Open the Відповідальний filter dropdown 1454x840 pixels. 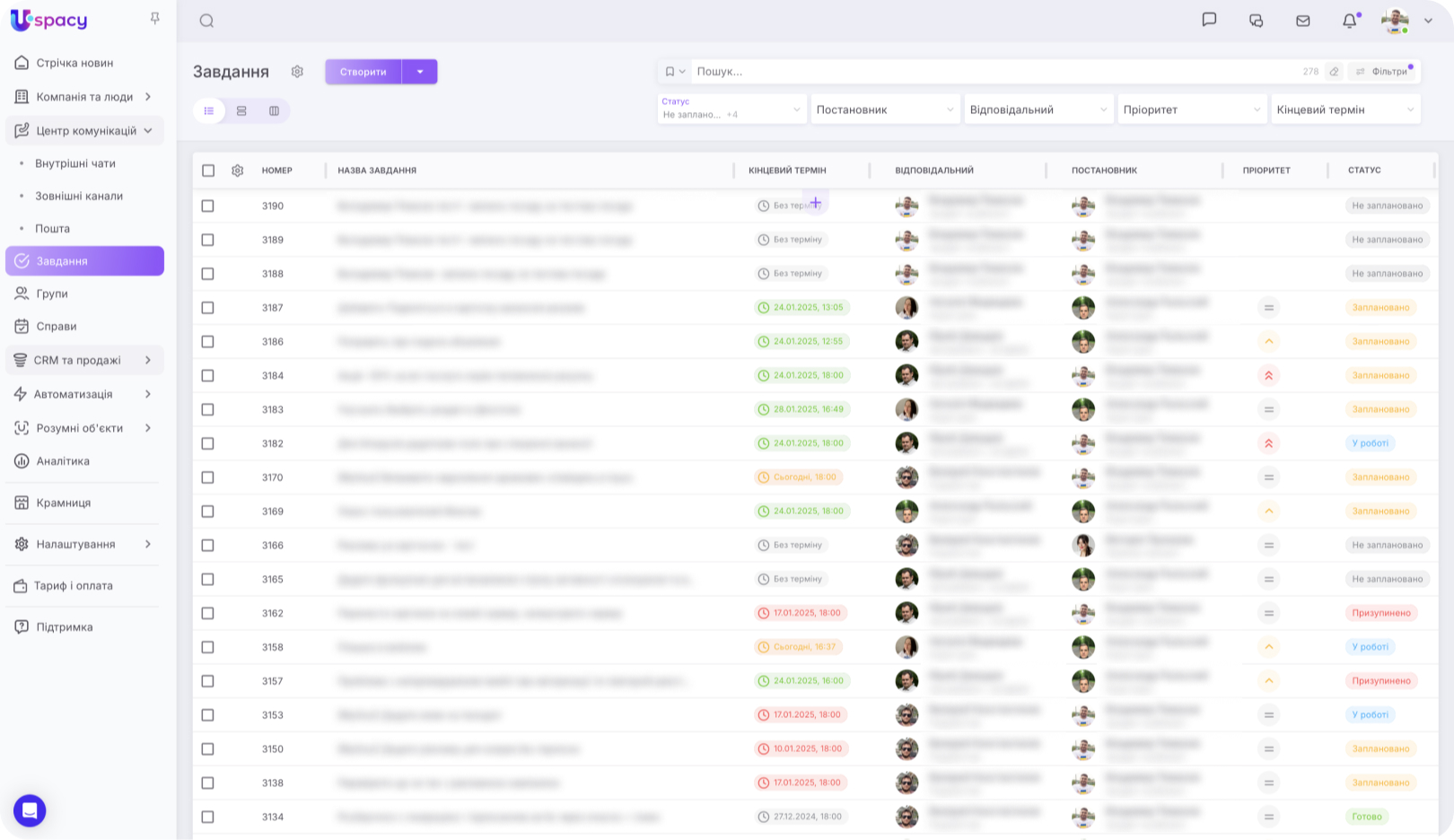point(1038,109)
